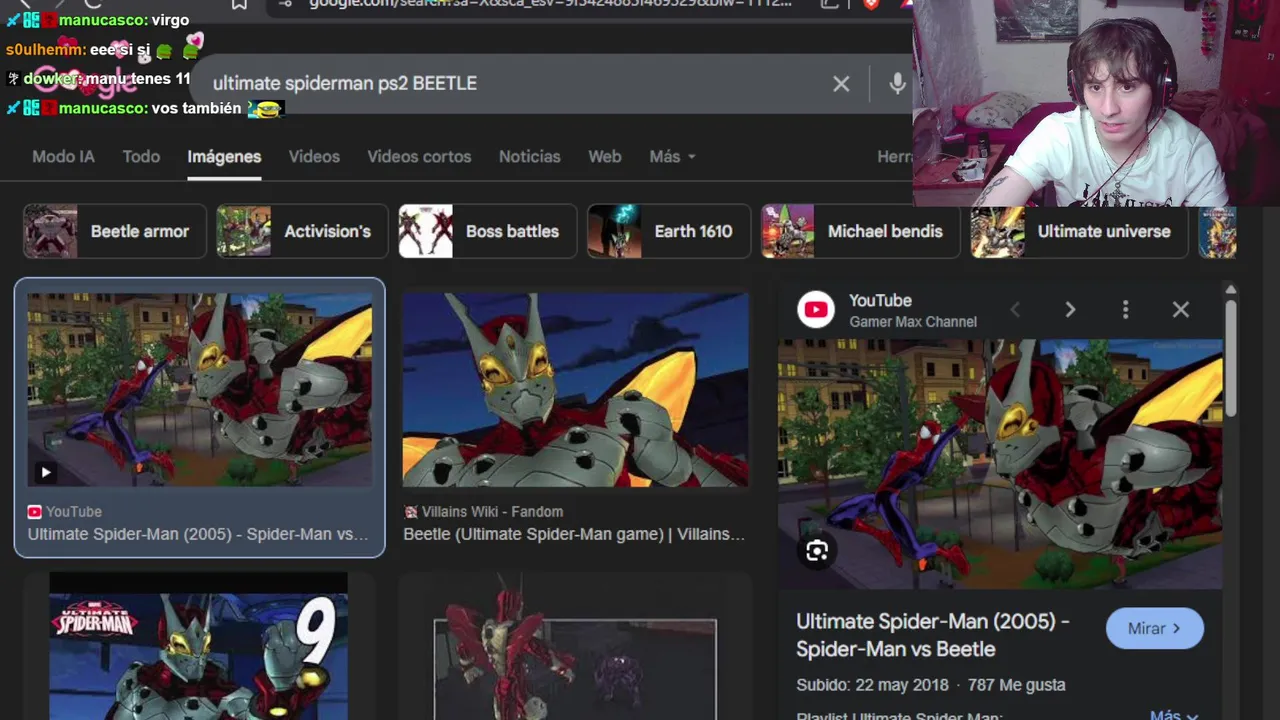Click the partially visible Herramientas button
The height and width of the screenshot is (720, 1280).
[895, 157]
